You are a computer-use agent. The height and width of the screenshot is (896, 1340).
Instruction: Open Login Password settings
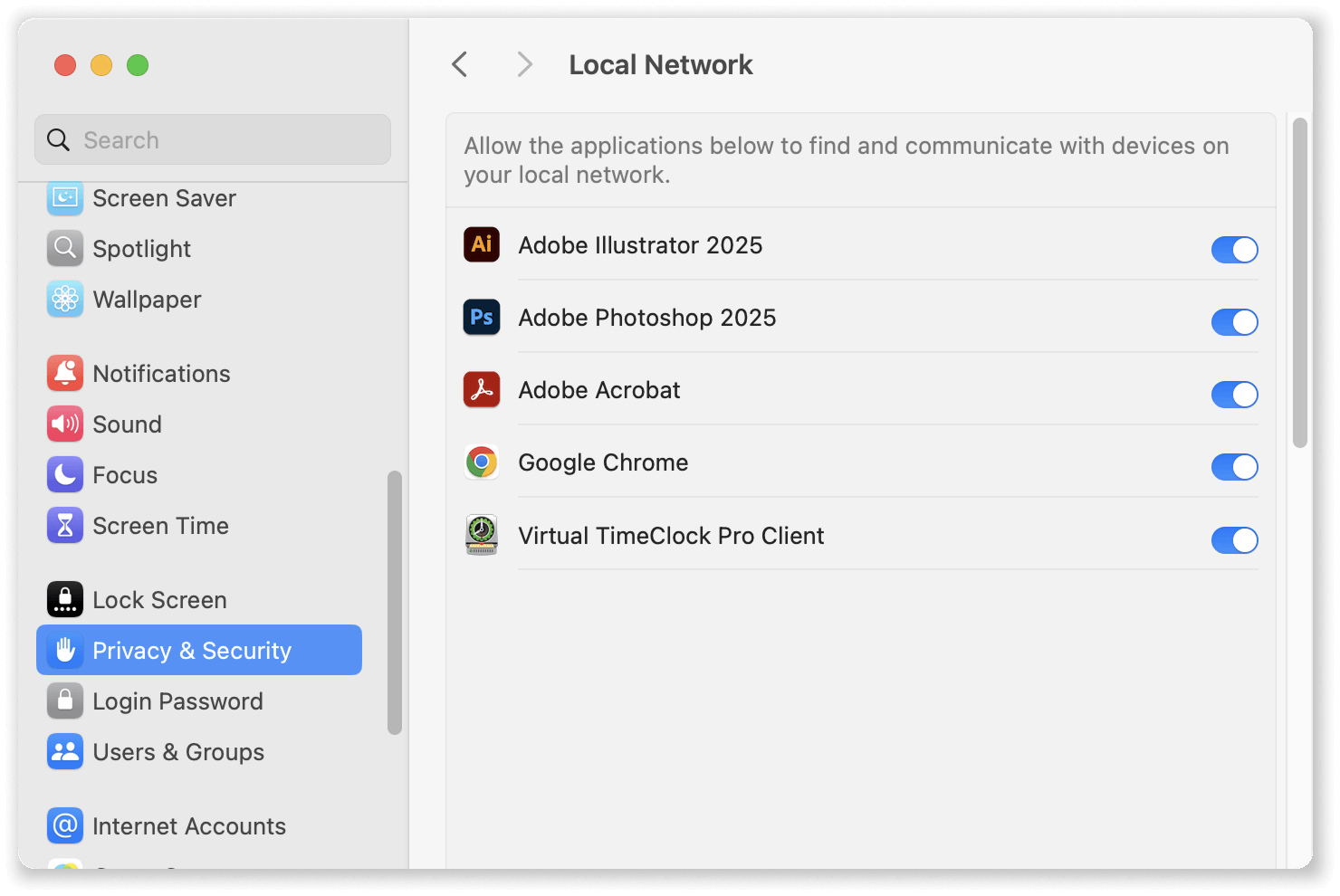tap(178, 701)
